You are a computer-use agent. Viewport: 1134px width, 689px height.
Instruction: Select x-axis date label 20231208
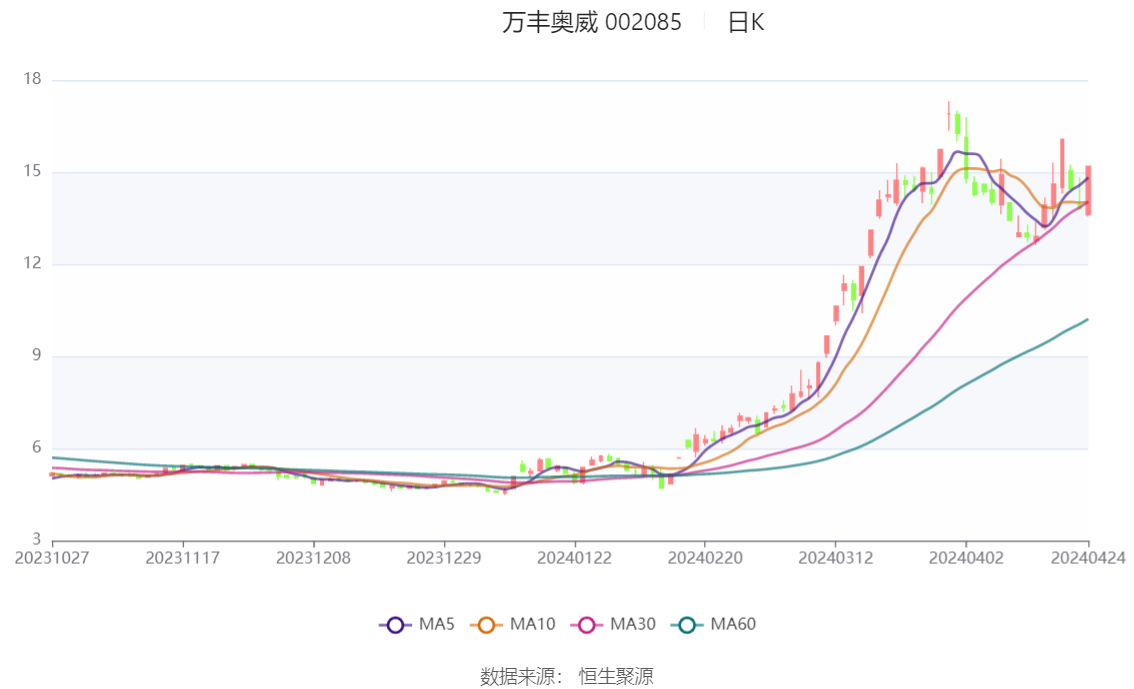(313, 558)
